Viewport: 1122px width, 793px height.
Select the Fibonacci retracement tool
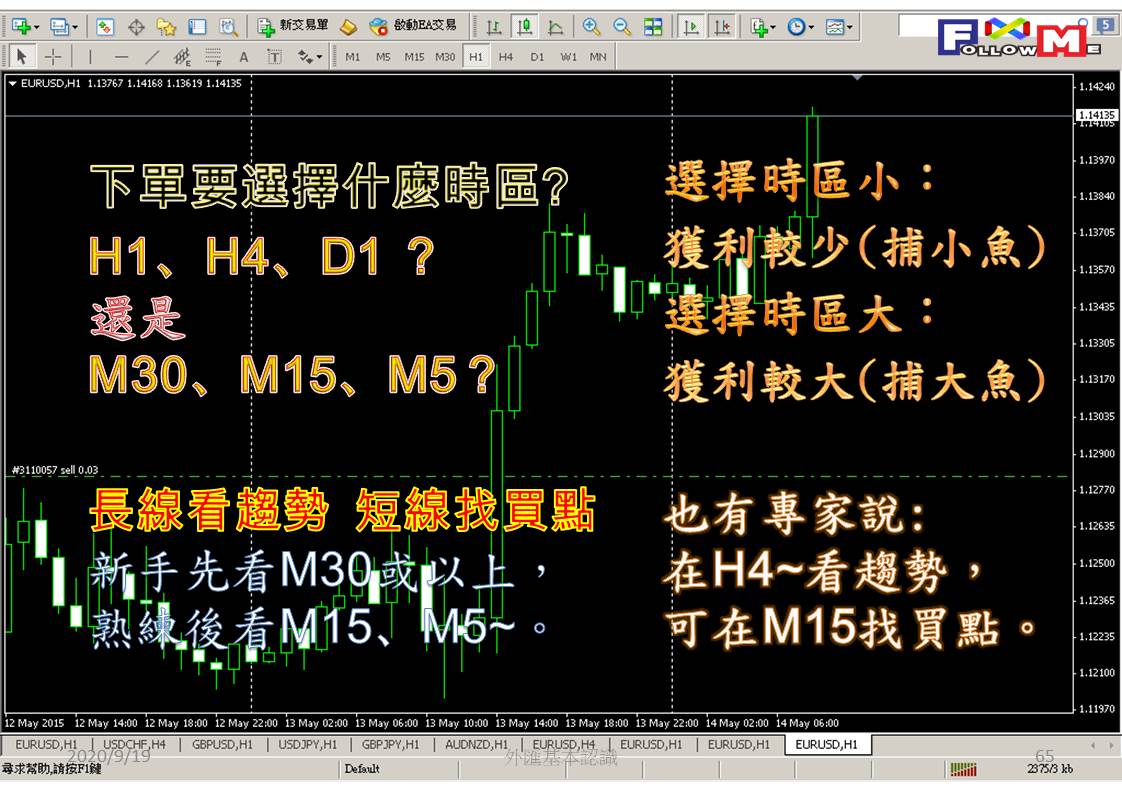pyautogui.click(x=213, y=57)
